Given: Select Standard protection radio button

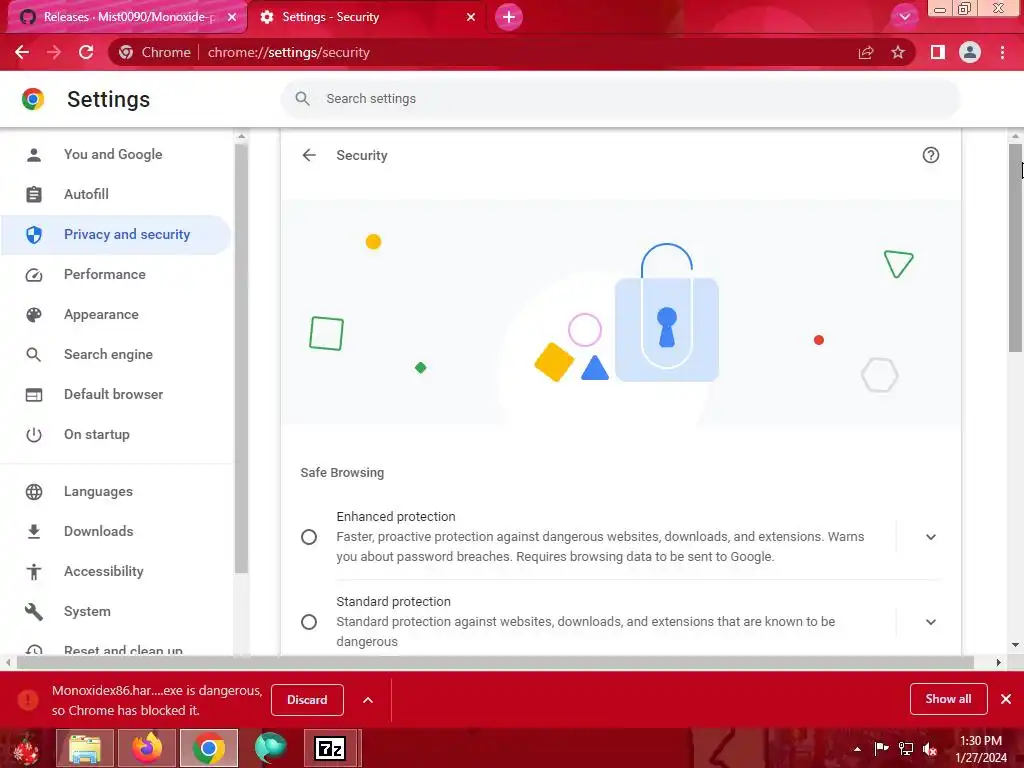Looking at the screenshot, I should click(309, 622).
